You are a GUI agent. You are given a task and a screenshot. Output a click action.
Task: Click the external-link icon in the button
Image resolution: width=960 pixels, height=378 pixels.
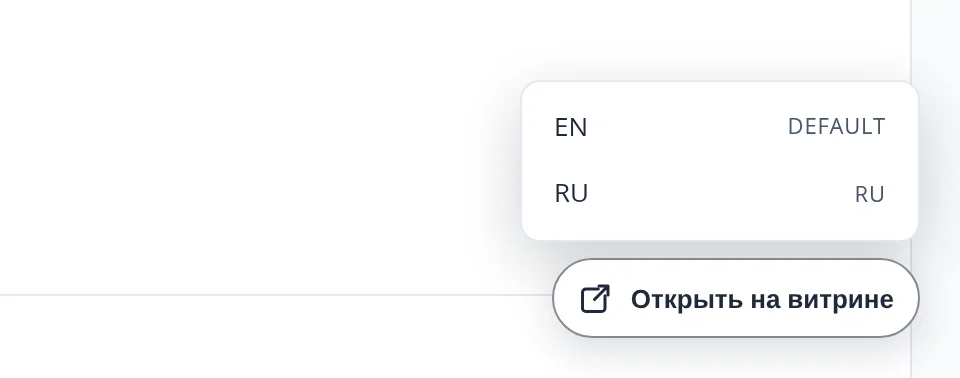click(595, 299)
